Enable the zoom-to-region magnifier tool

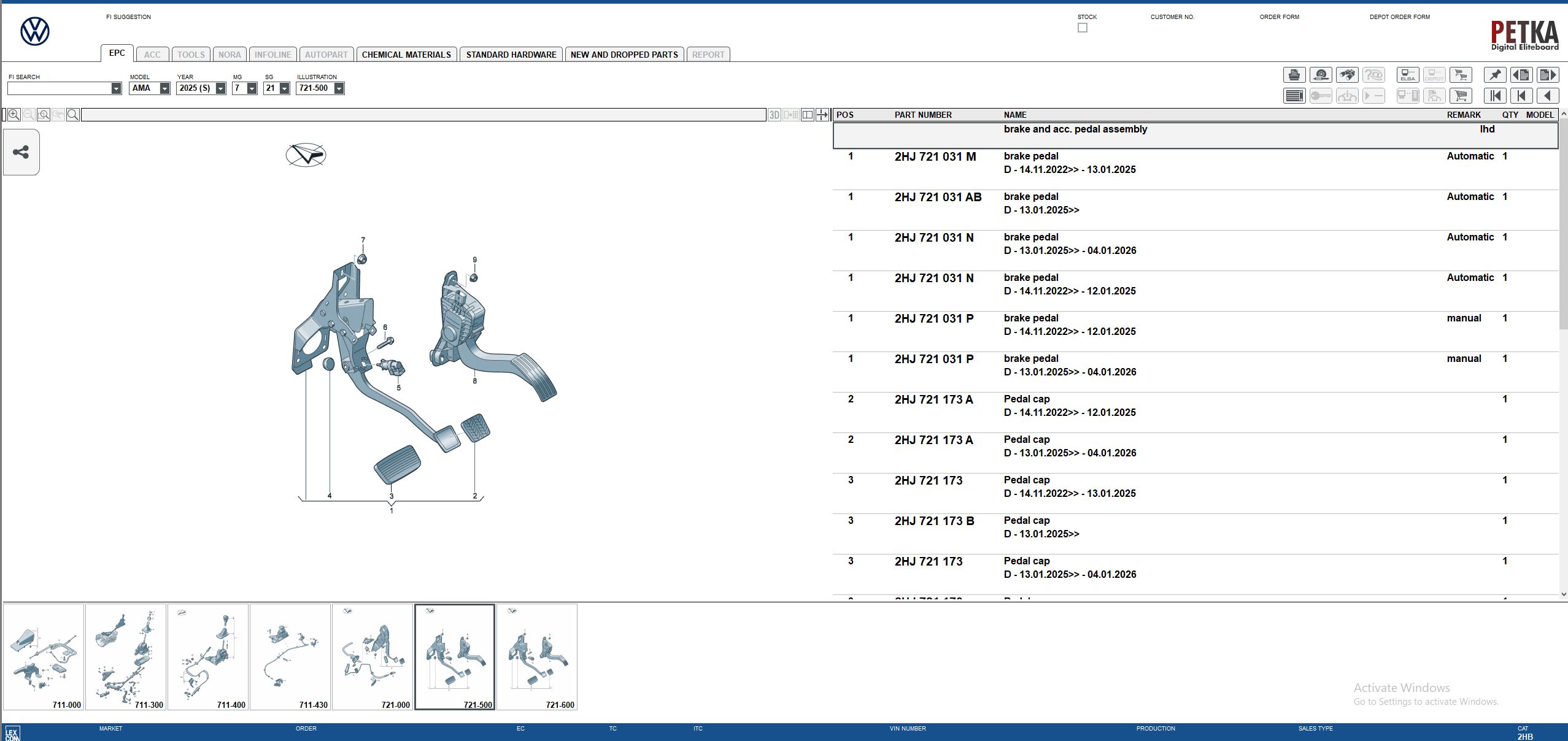pos(44,115)
